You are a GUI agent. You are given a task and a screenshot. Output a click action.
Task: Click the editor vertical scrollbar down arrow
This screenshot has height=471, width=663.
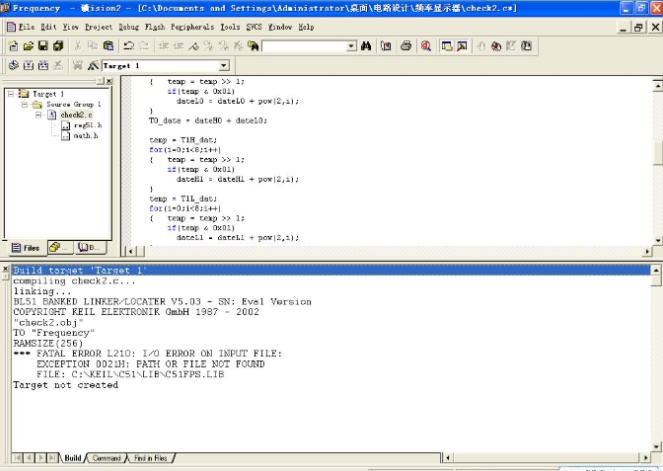[x=658, y=240]
